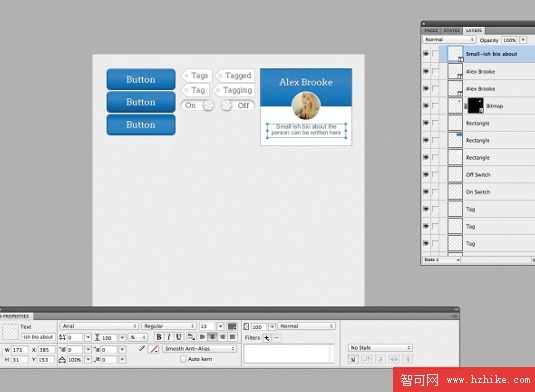535x392 pixels.
Task: Click the W width input field
Action: 20,350
